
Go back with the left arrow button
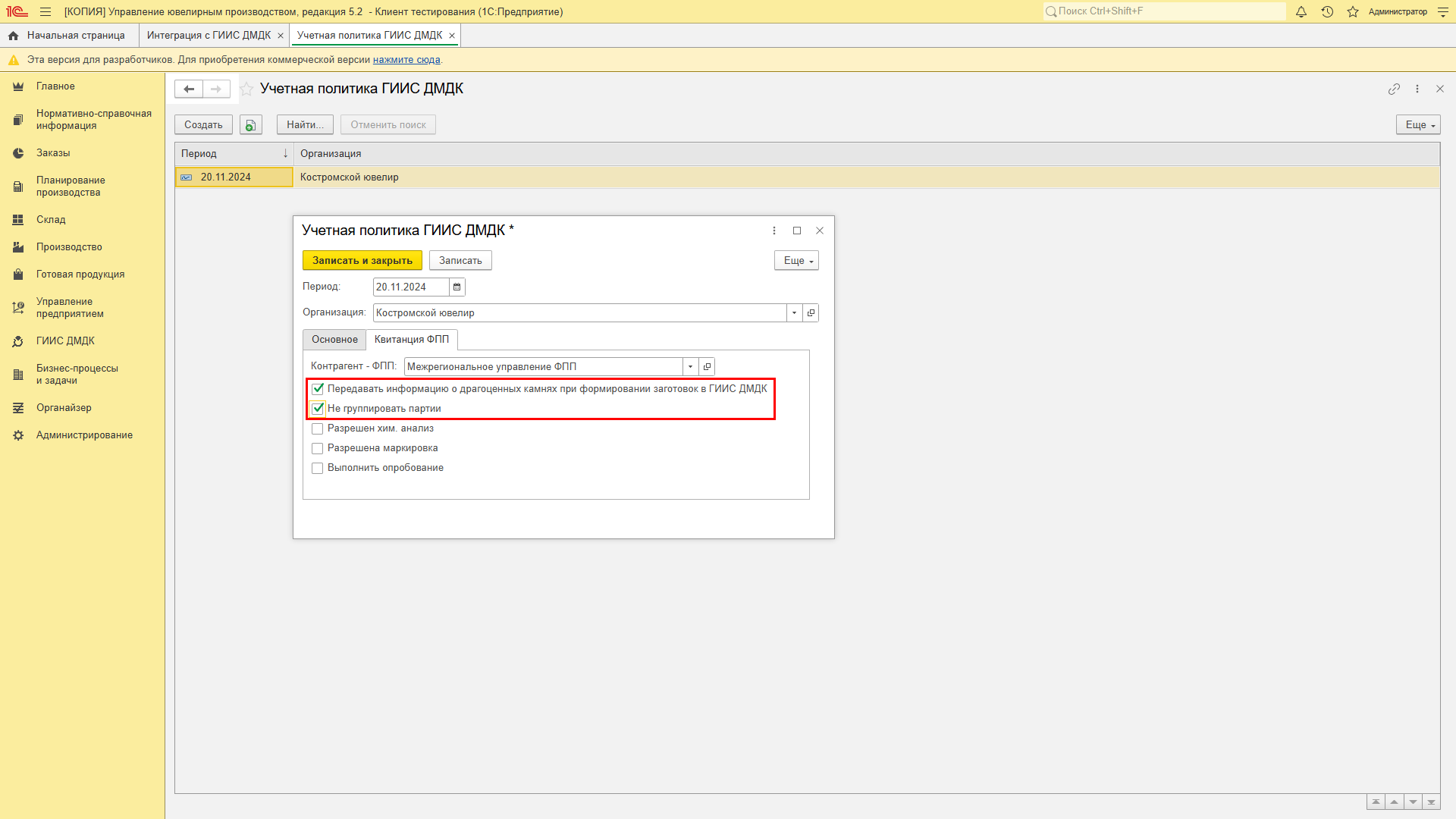pos(189,89)
